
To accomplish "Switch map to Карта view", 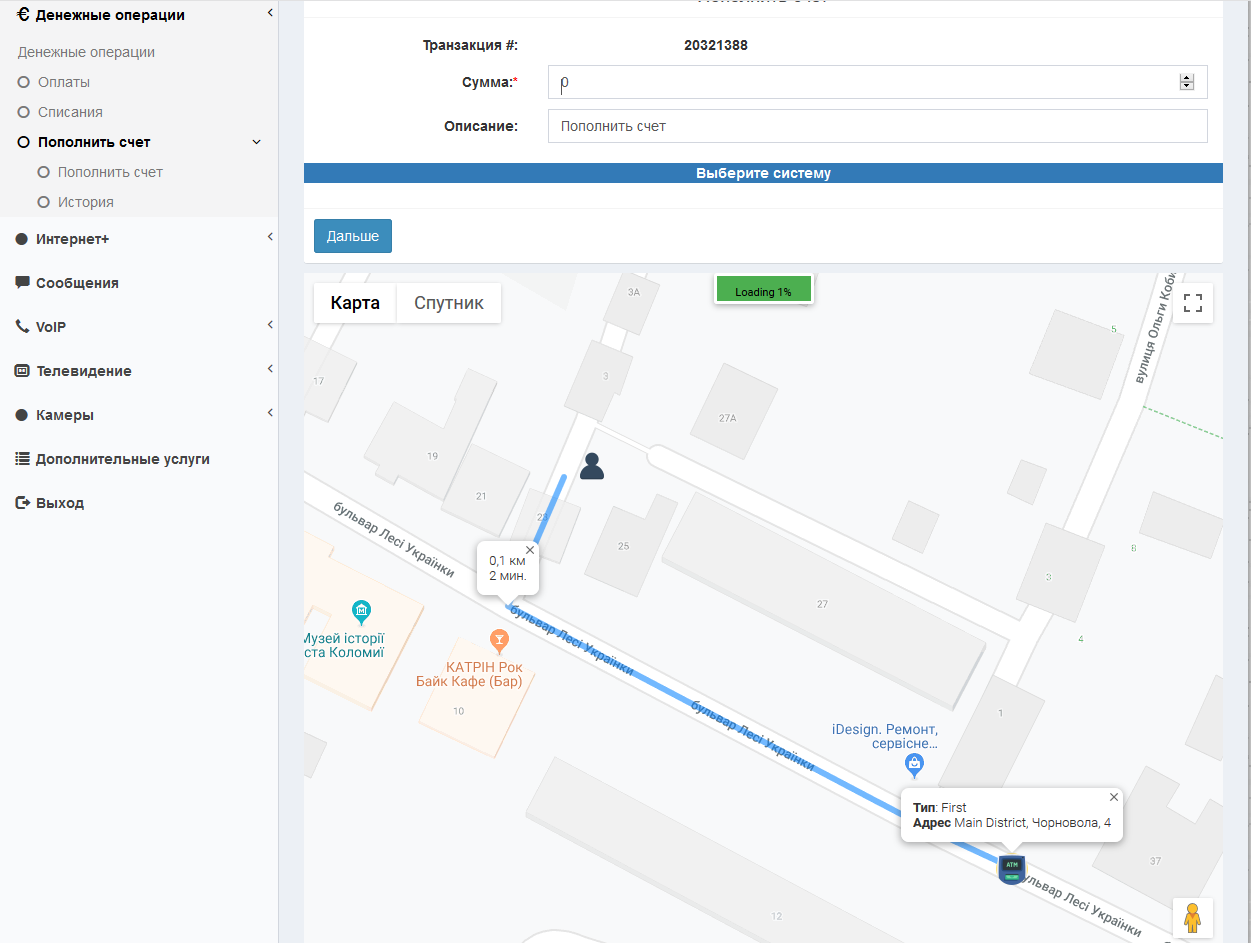I will [355, 303].
